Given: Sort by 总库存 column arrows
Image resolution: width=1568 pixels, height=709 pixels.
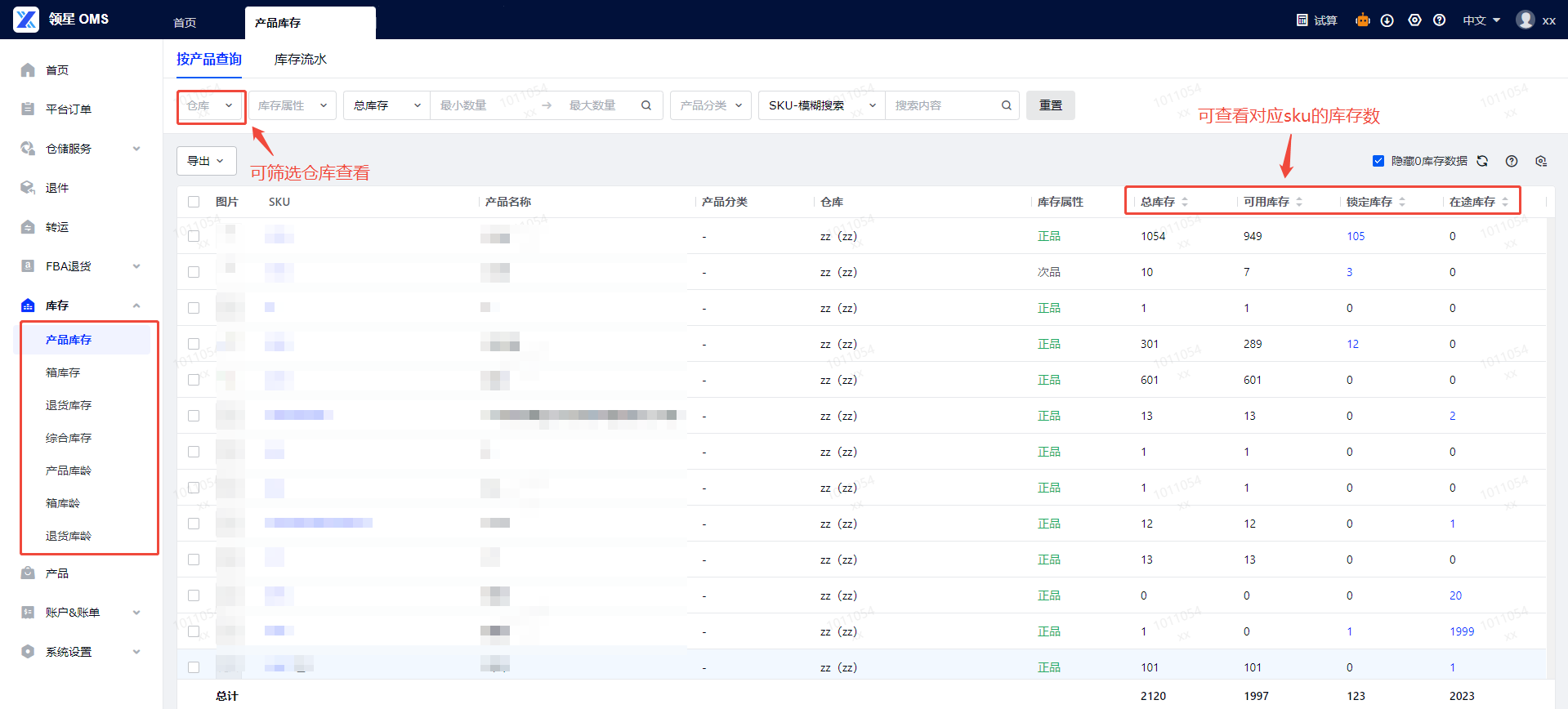Looking at the screenshot, I should (x=1185, y=202).
